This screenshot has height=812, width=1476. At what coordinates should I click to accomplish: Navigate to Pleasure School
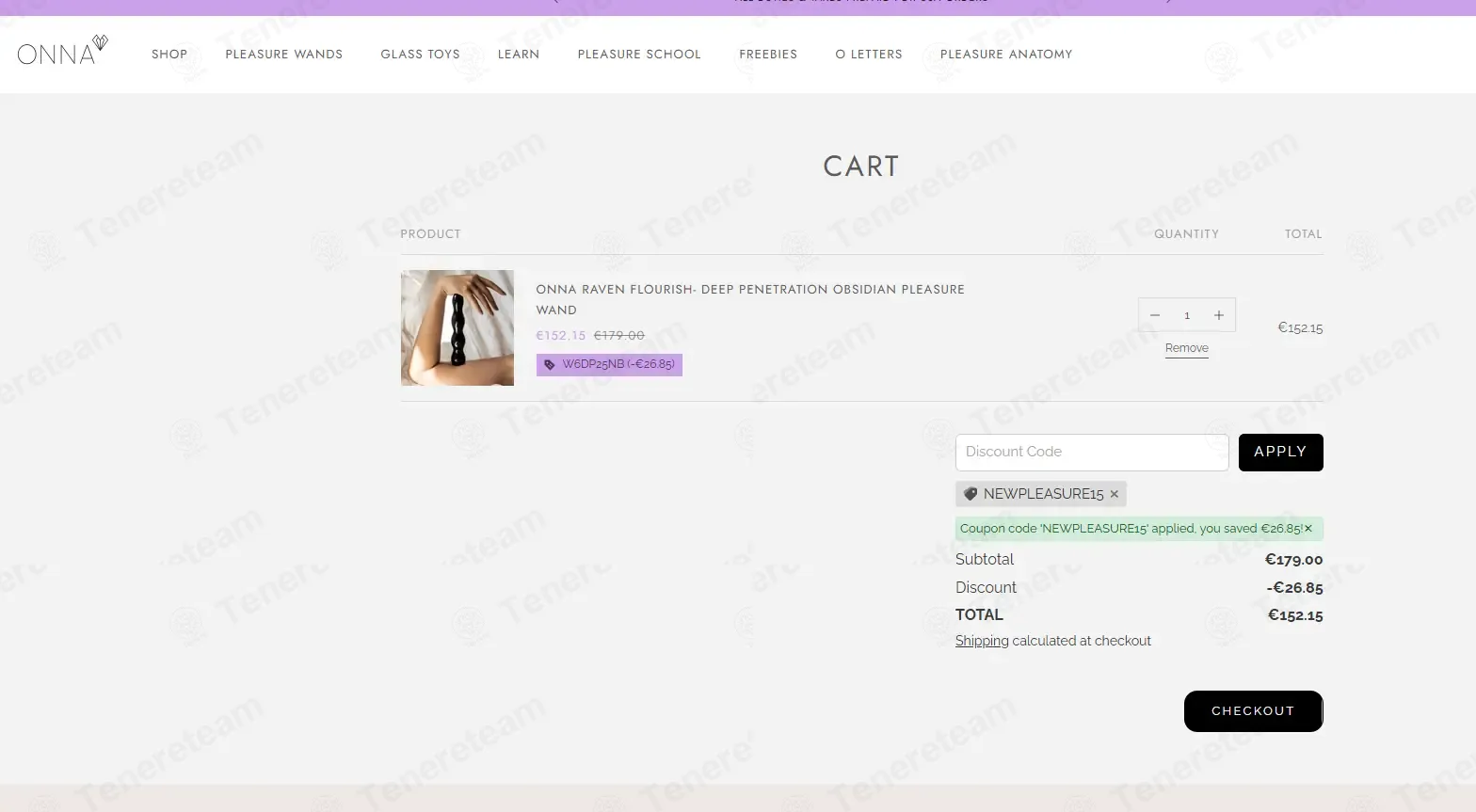tap(639, 55)
